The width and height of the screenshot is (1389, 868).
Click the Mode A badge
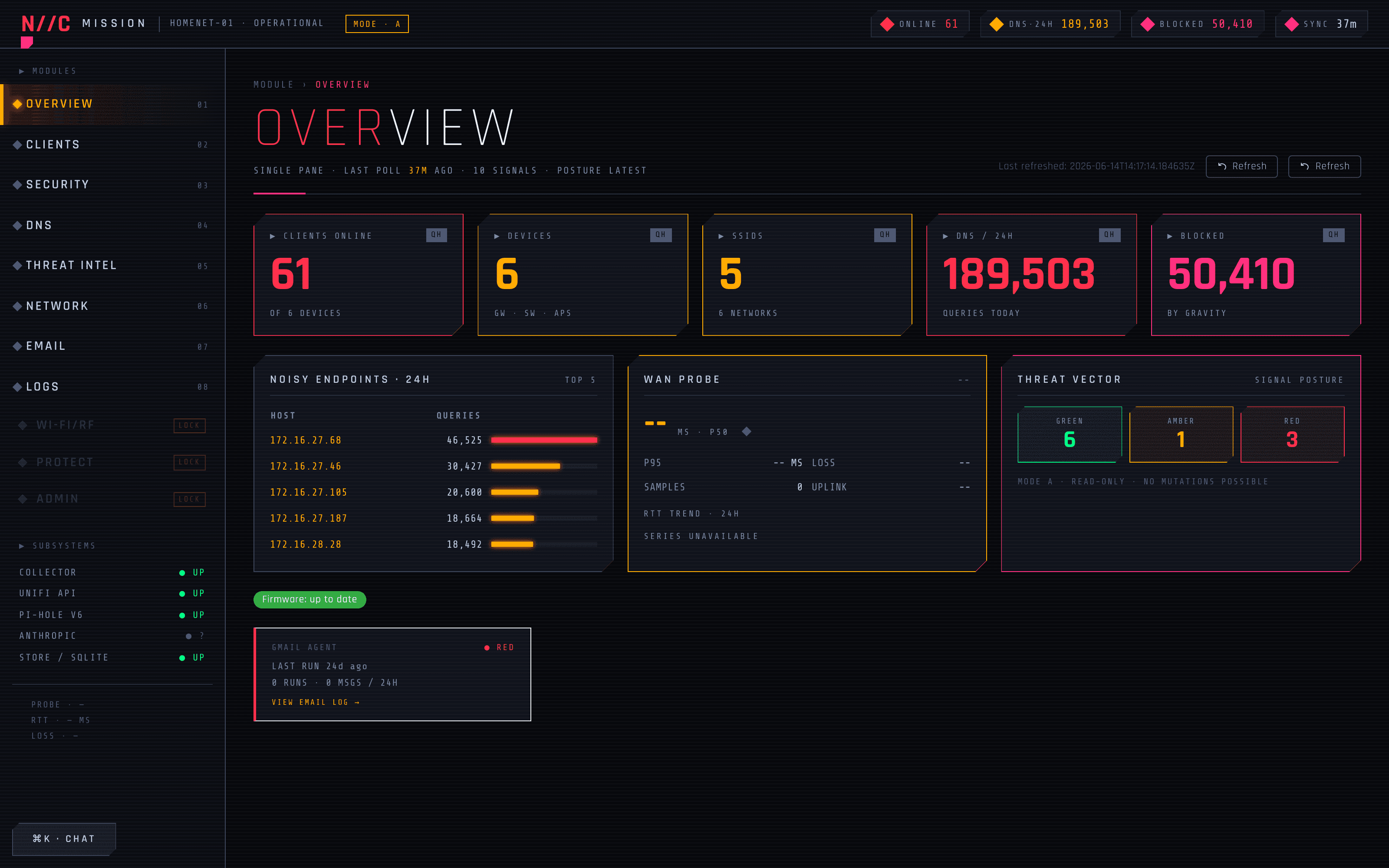(x=377, y=24)
